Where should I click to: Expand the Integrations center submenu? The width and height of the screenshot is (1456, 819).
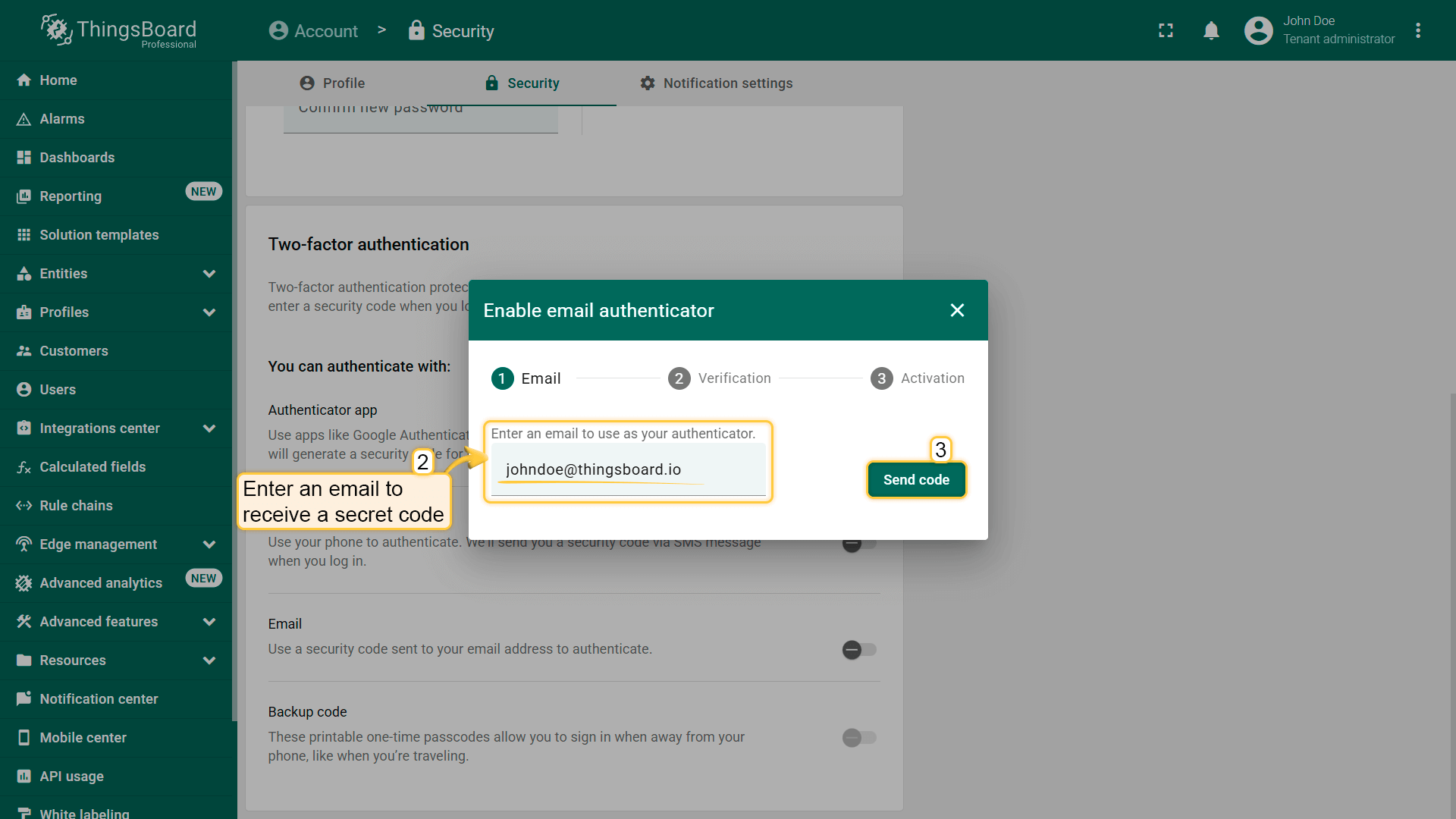tap(209, 428)
